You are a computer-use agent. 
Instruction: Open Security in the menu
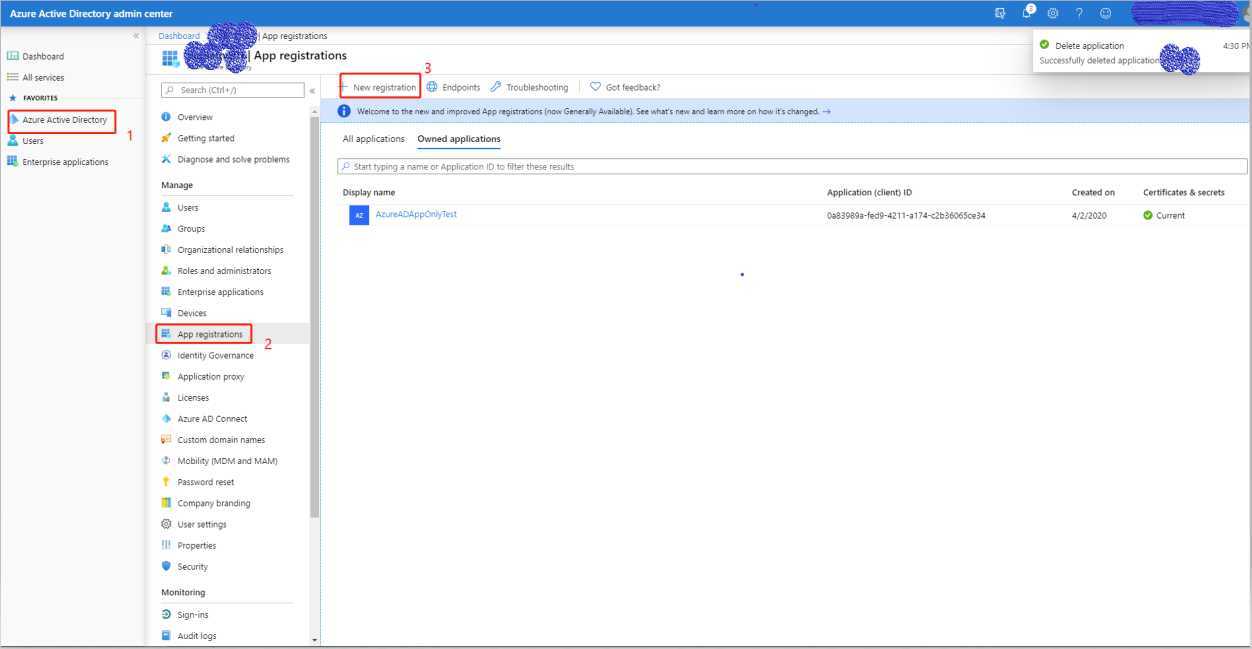(x=192, y=567)
